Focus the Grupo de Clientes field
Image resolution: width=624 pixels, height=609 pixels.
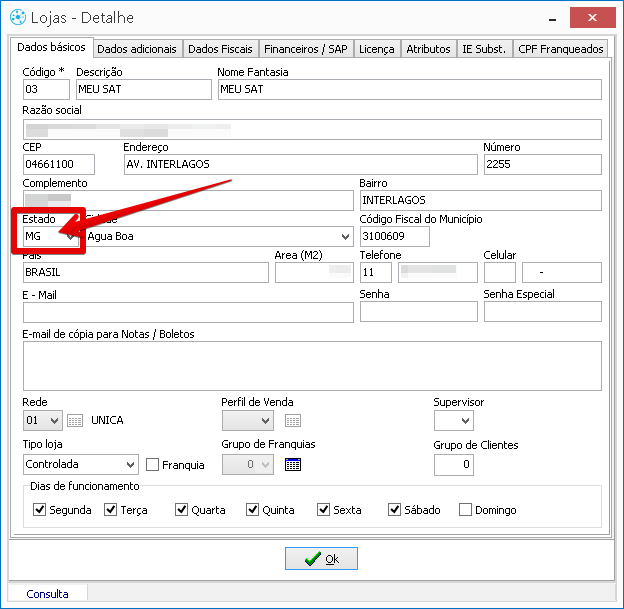tap(454, 465)
